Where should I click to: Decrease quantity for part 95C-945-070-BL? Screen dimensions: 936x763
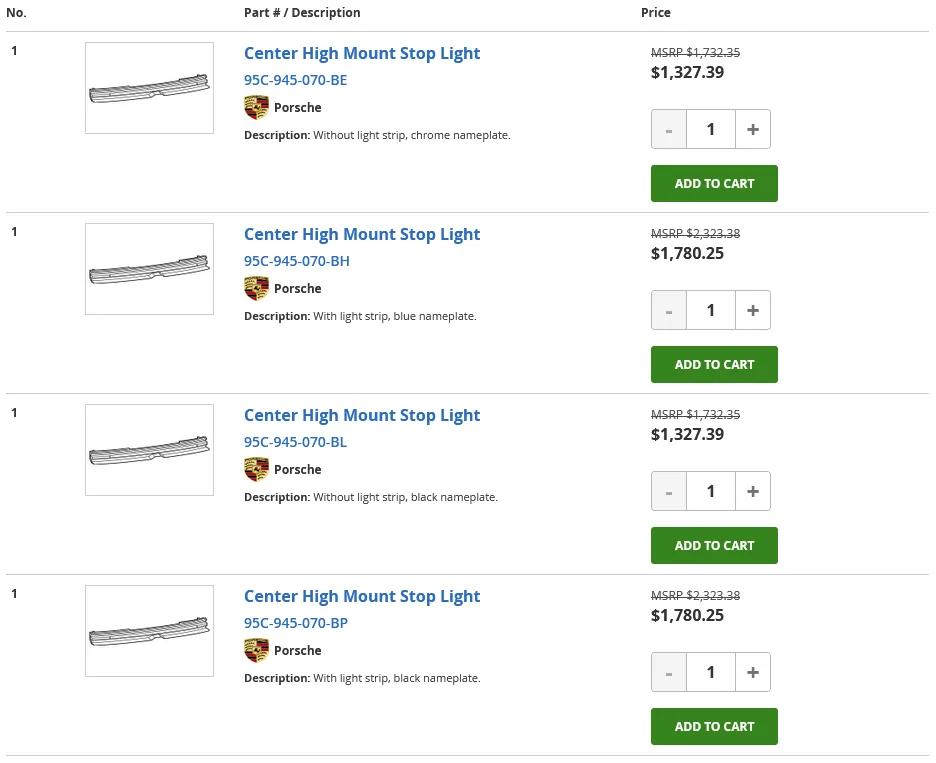click(669, 491)
